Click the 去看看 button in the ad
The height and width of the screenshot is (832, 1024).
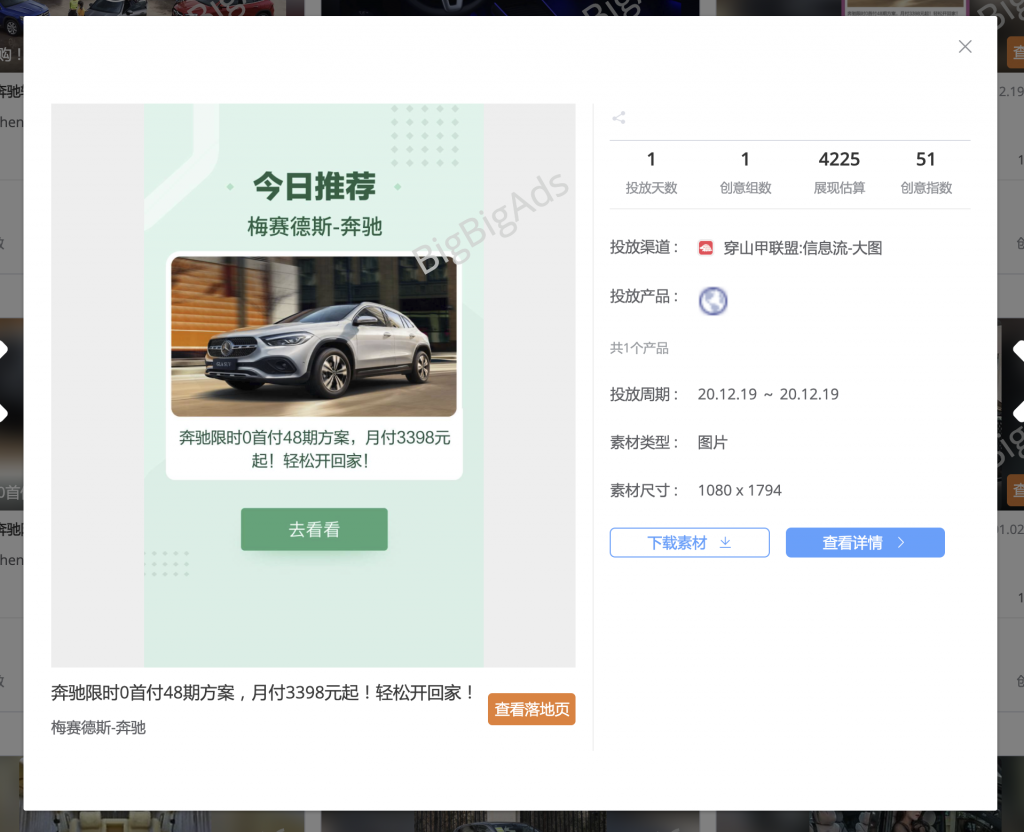(x=314, y=529)
